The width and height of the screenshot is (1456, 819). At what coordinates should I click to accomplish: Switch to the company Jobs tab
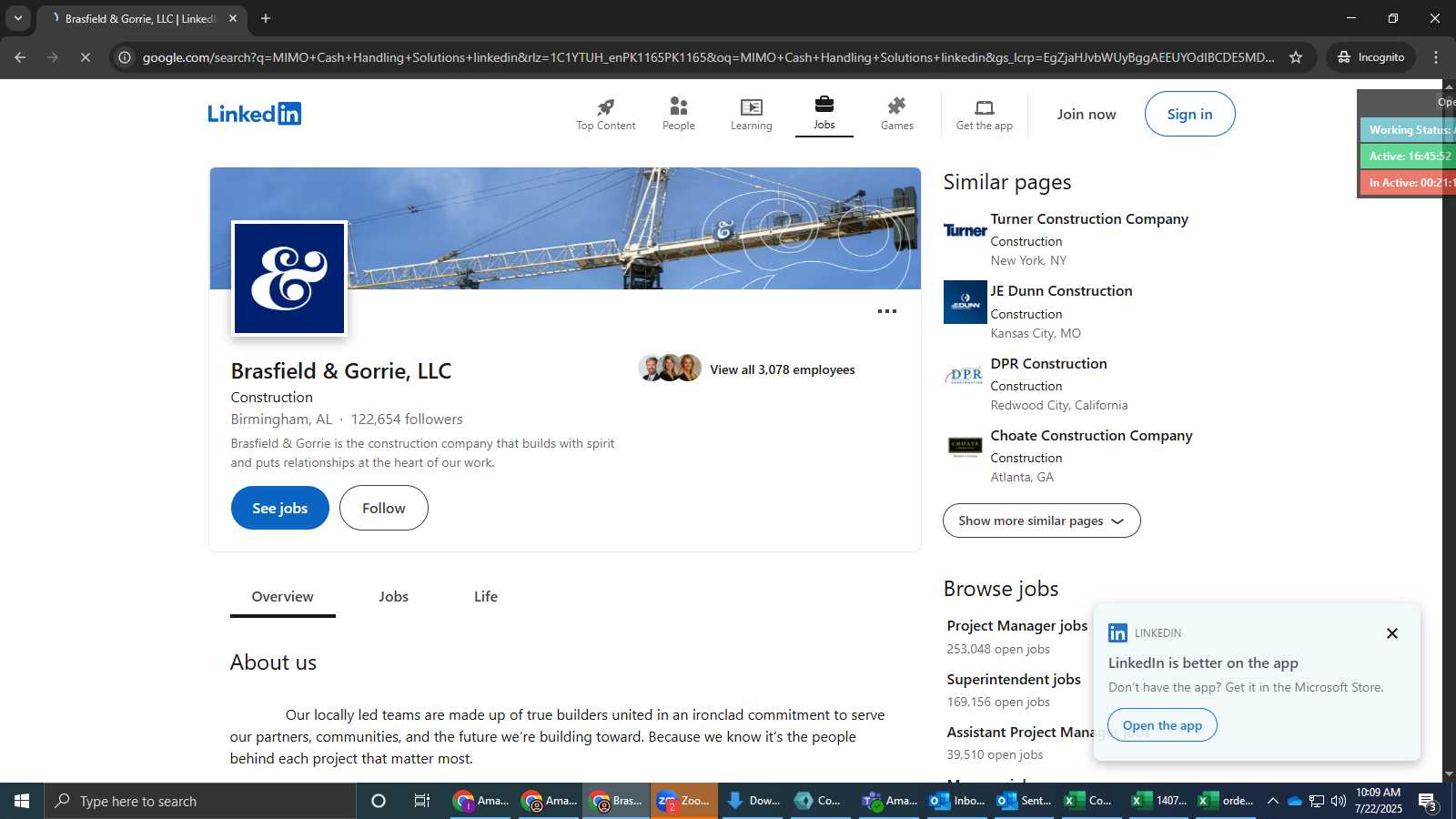point(393,597)
